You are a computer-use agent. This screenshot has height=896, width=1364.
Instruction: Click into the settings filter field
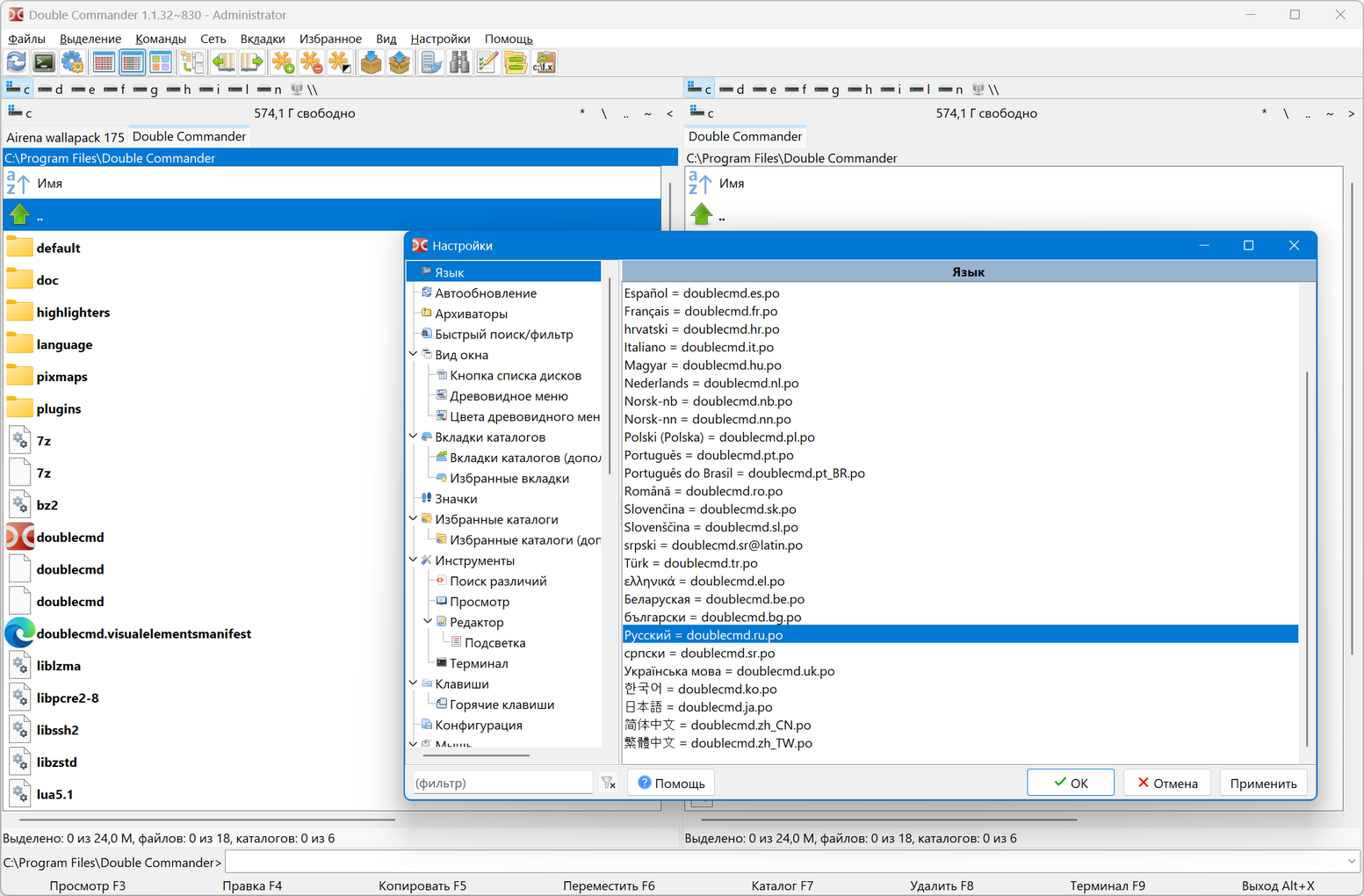click(x=502, y=783)
